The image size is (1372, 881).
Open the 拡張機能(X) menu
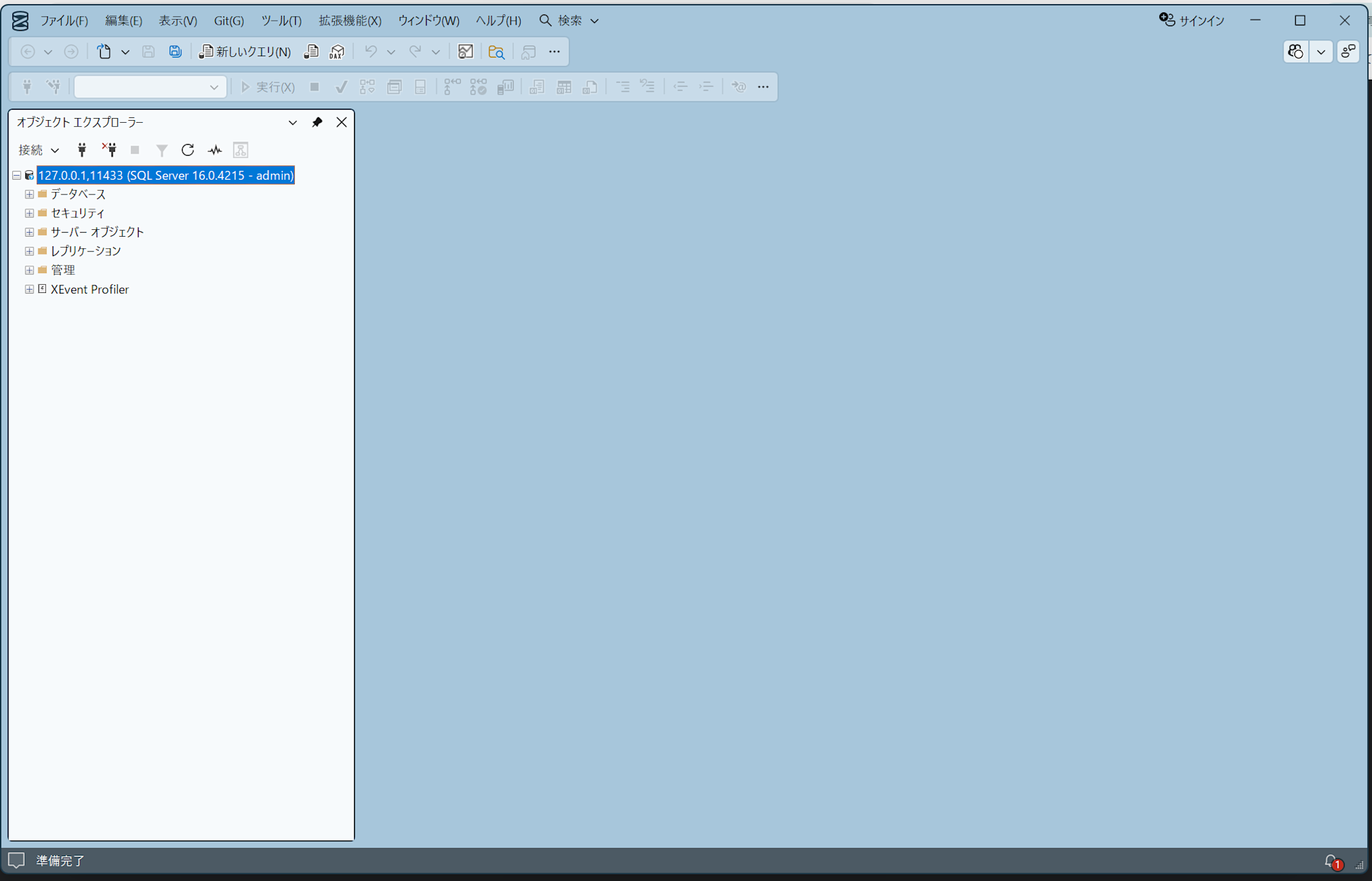pyautogui.click(x=350, y=21)
